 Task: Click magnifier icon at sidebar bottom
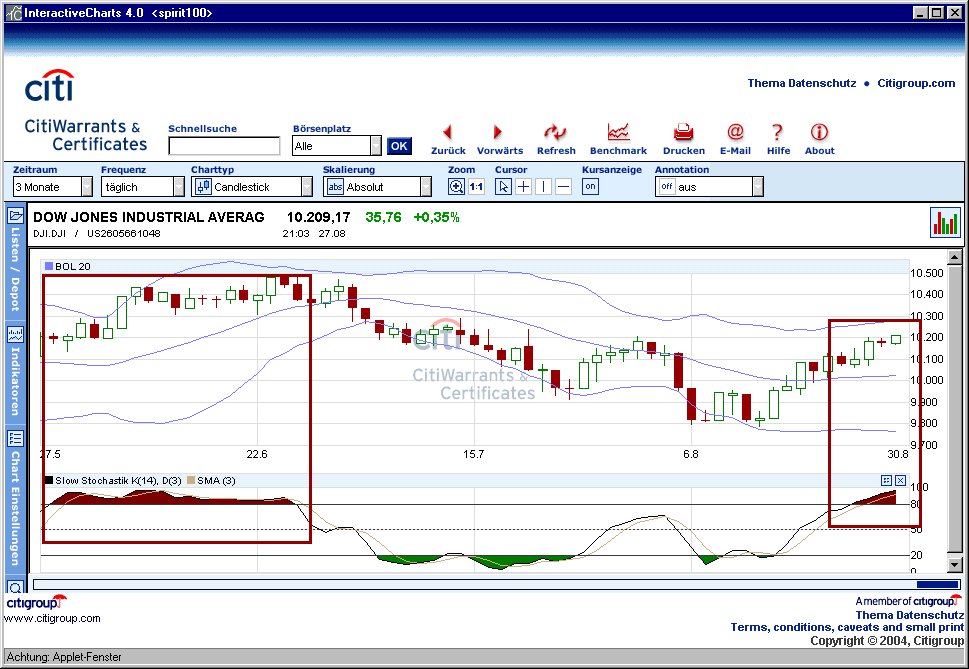(15, 587)
